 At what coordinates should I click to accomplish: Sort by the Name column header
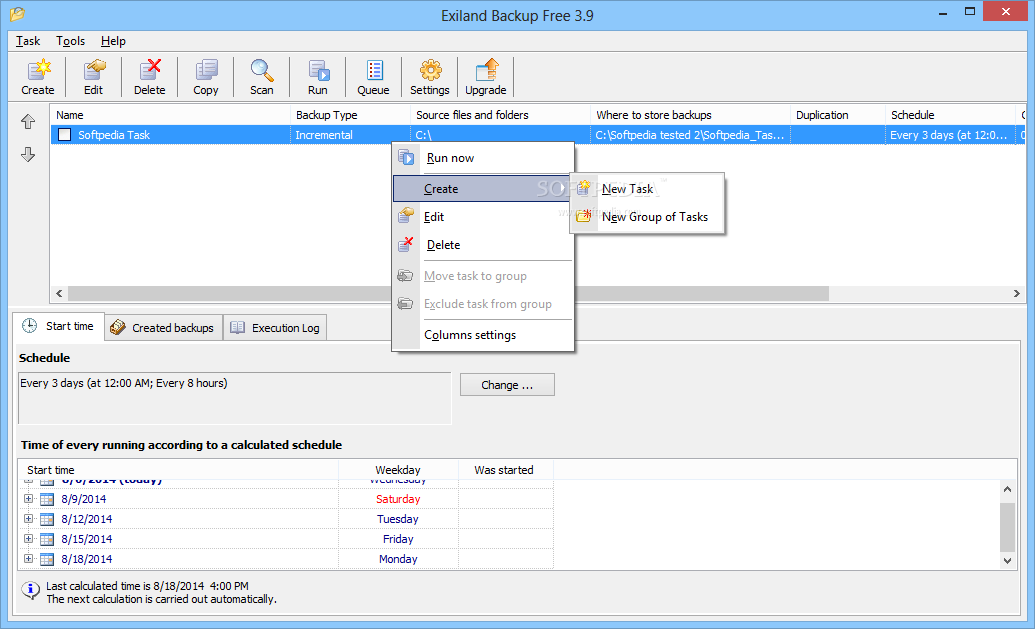(x=170, y=115)
